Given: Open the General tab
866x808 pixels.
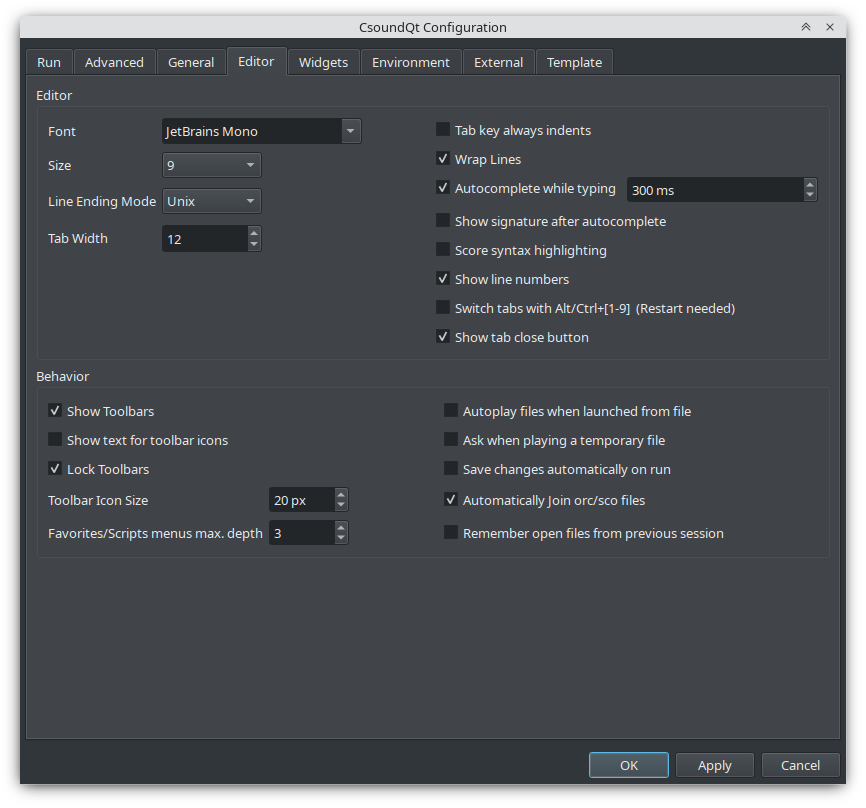Looking at the screenshot, I should point(191,62).
